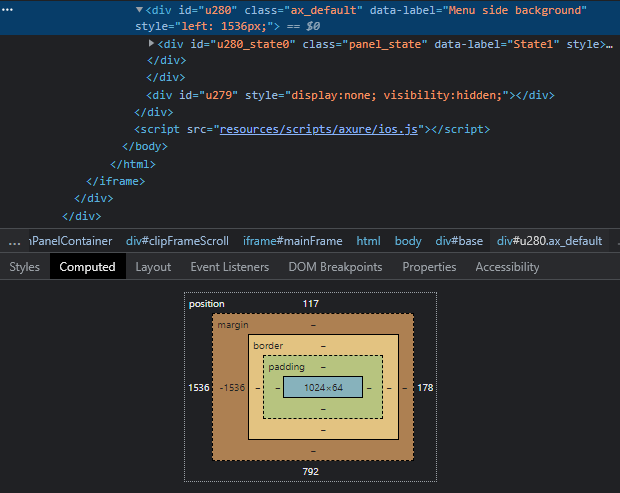Screen dimensions: 620x493
Task: Click the padding label in box model
Action: 286,367
